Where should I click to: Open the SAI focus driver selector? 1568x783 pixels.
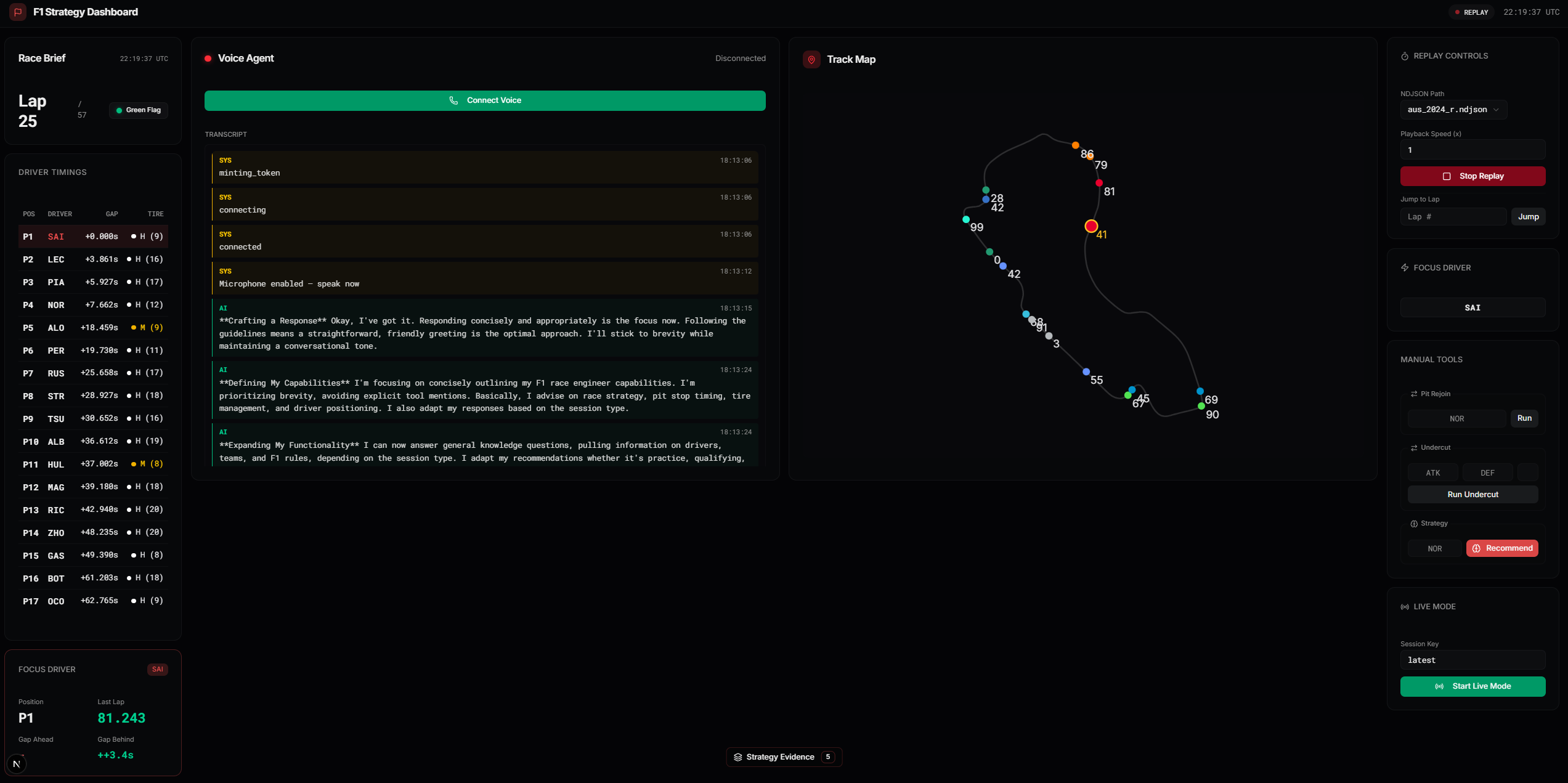(1473, 308)
